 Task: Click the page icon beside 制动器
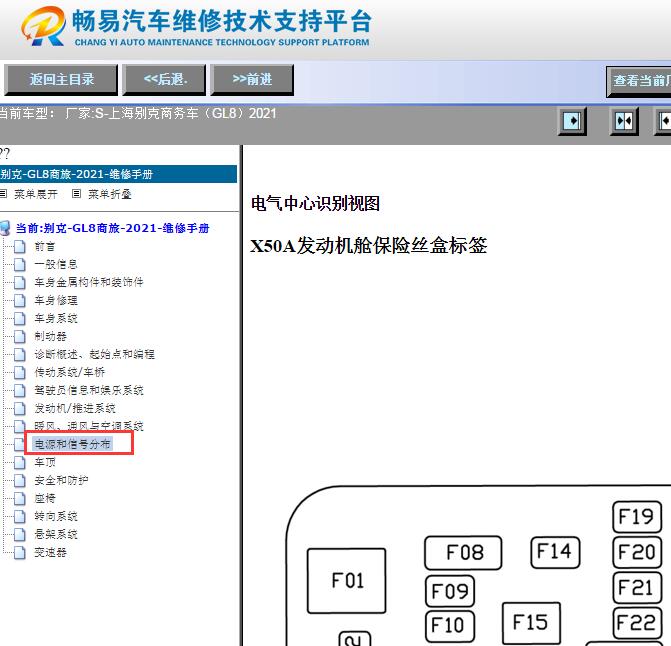tap(19, 337)
